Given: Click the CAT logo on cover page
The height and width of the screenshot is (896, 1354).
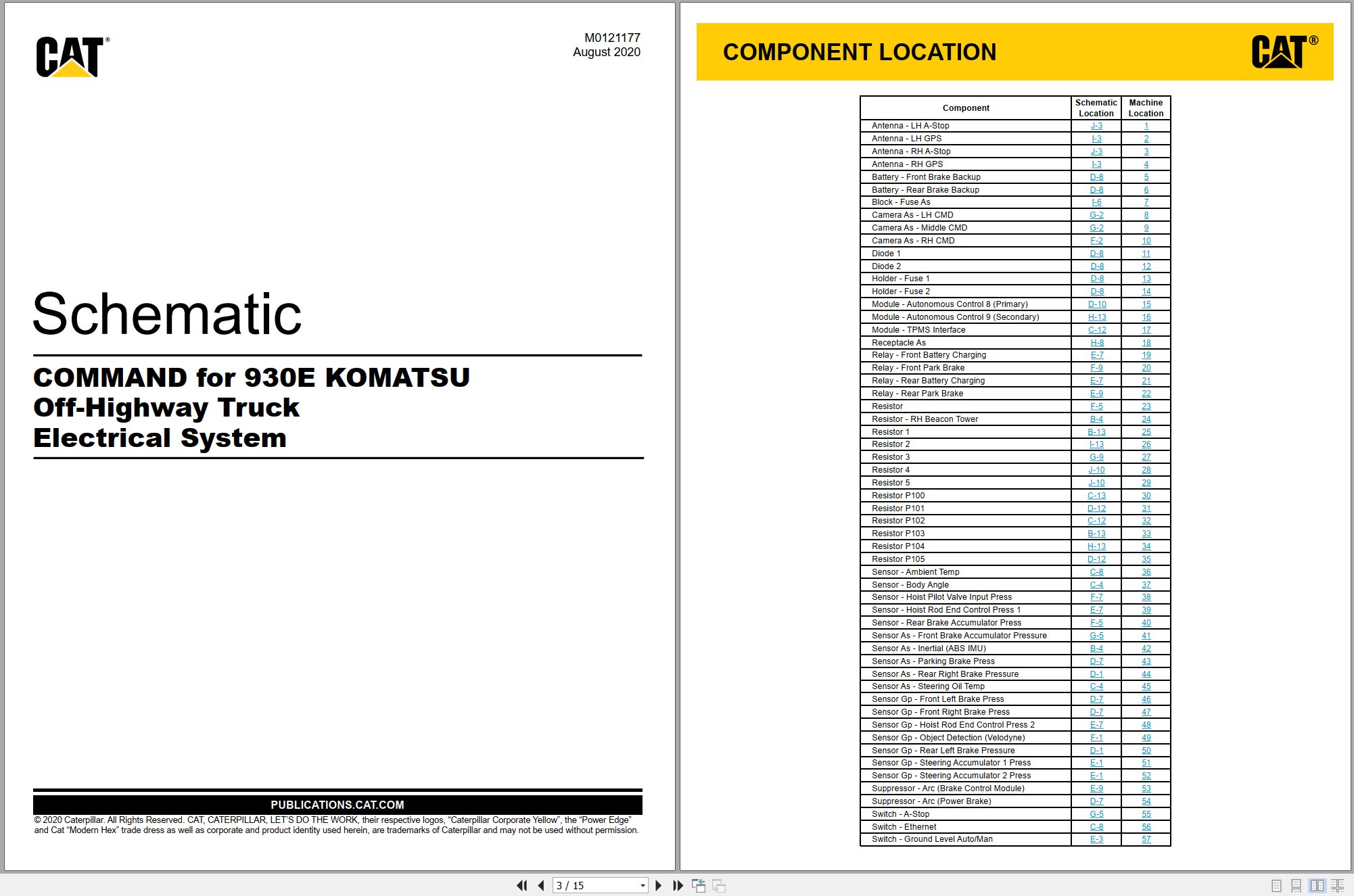Looking at the screenshot, I should click(72, 57).
